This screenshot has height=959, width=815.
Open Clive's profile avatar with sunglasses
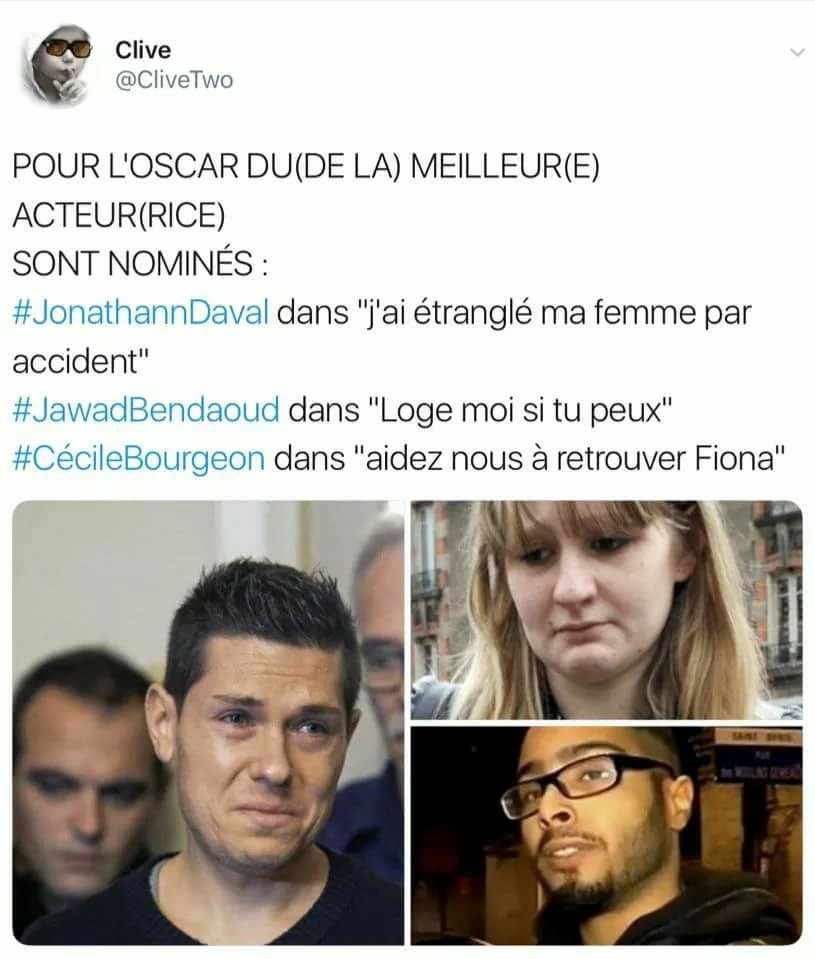(57, 65)
